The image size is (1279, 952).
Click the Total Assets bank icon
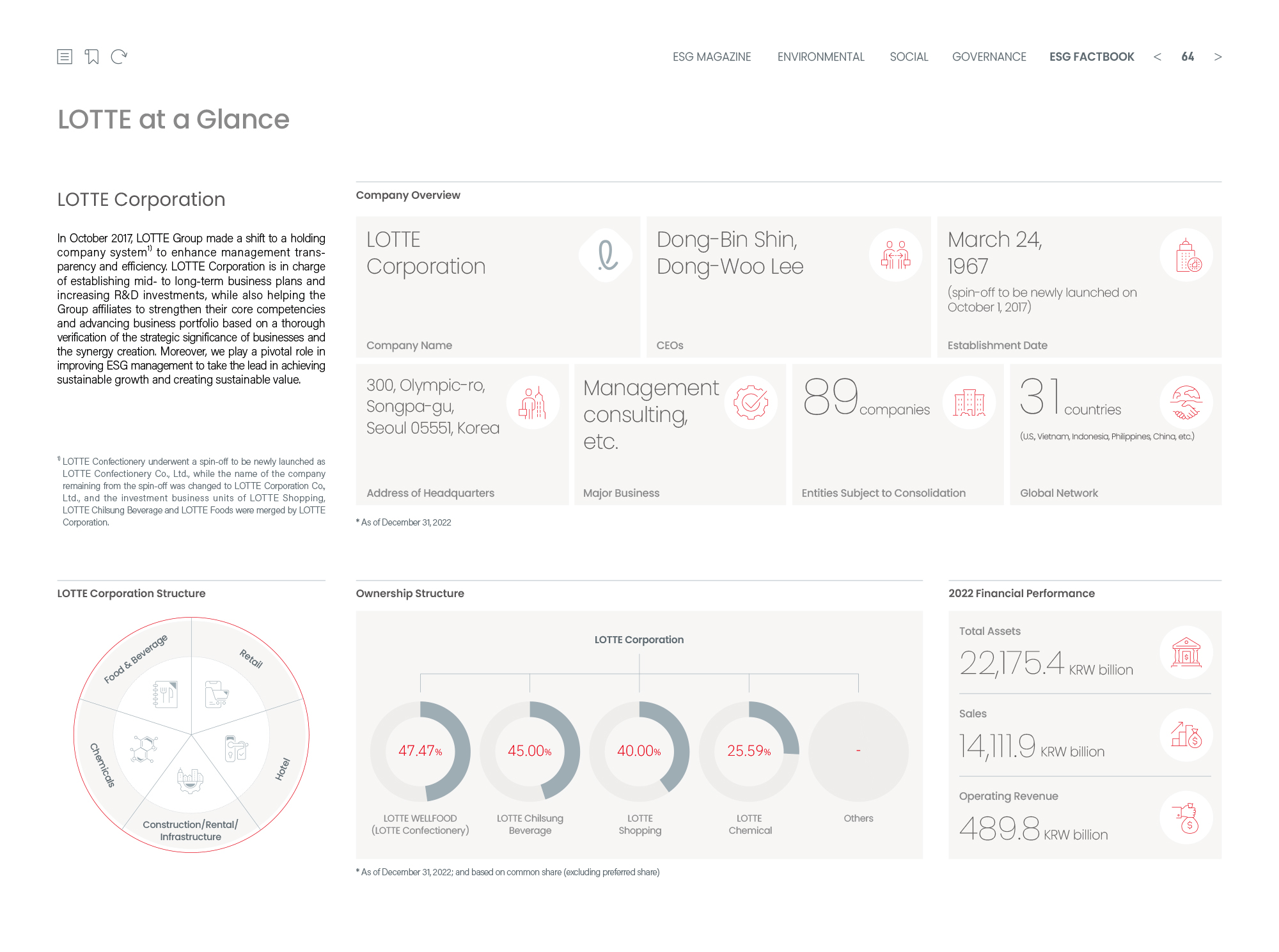coord(1187,653)
